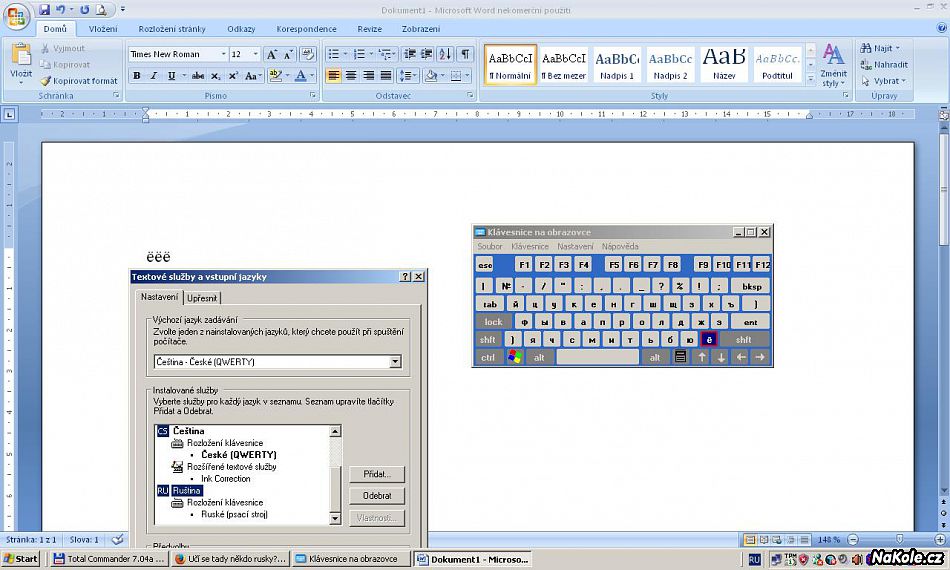Click Nahradit in Úpravy group
950x570 pixels.
click(x=884, y=64)
